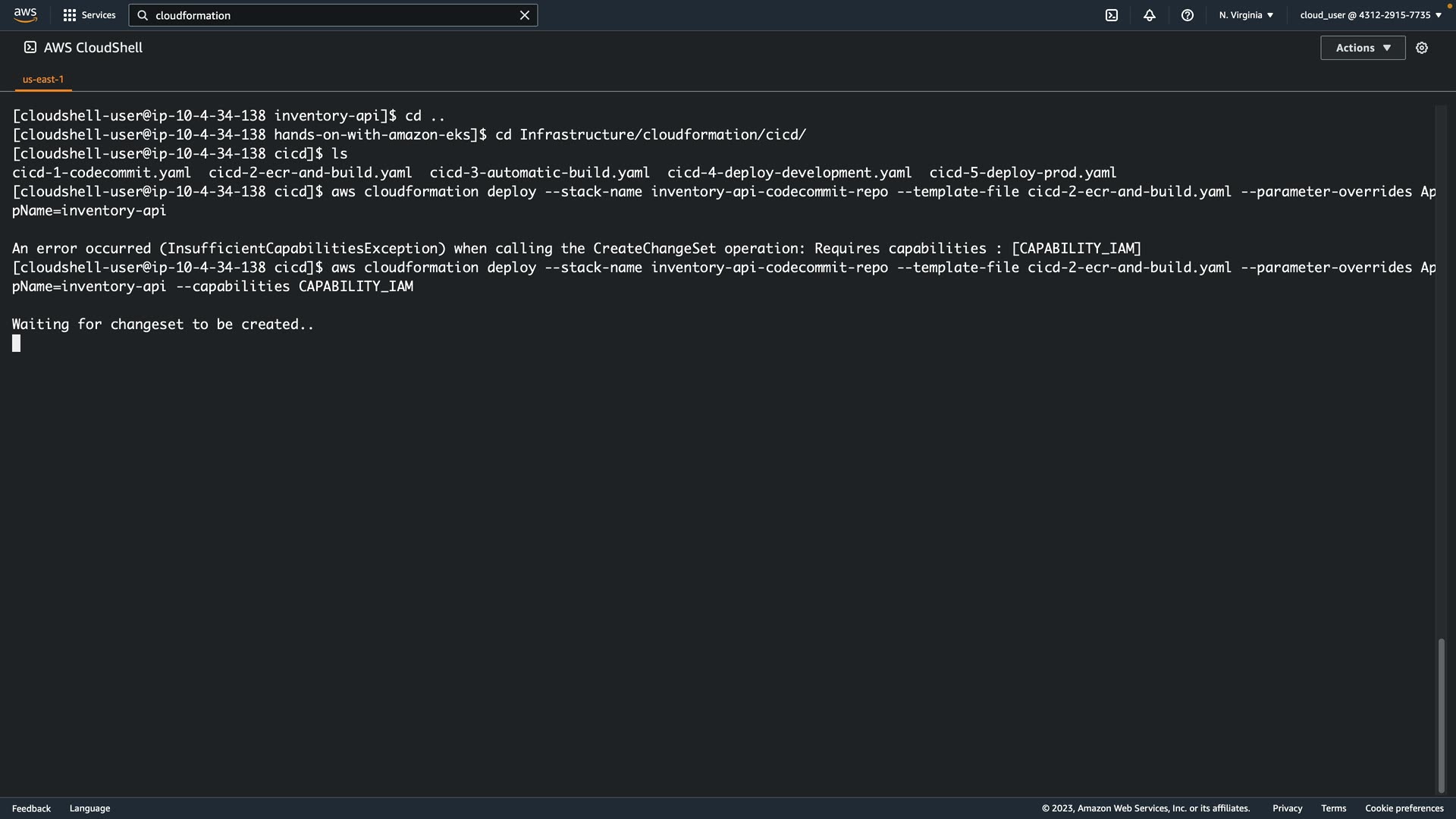
Task: Open the notifications bell
Action: [1150, 15]
